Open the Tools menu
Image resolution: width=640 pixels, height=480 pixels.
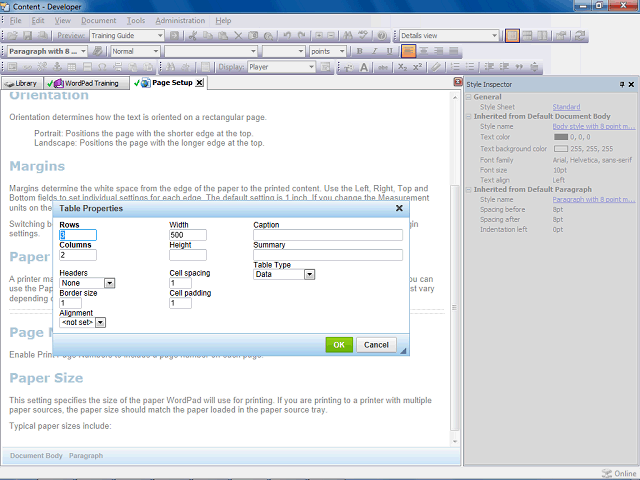(x=136, y=20)
